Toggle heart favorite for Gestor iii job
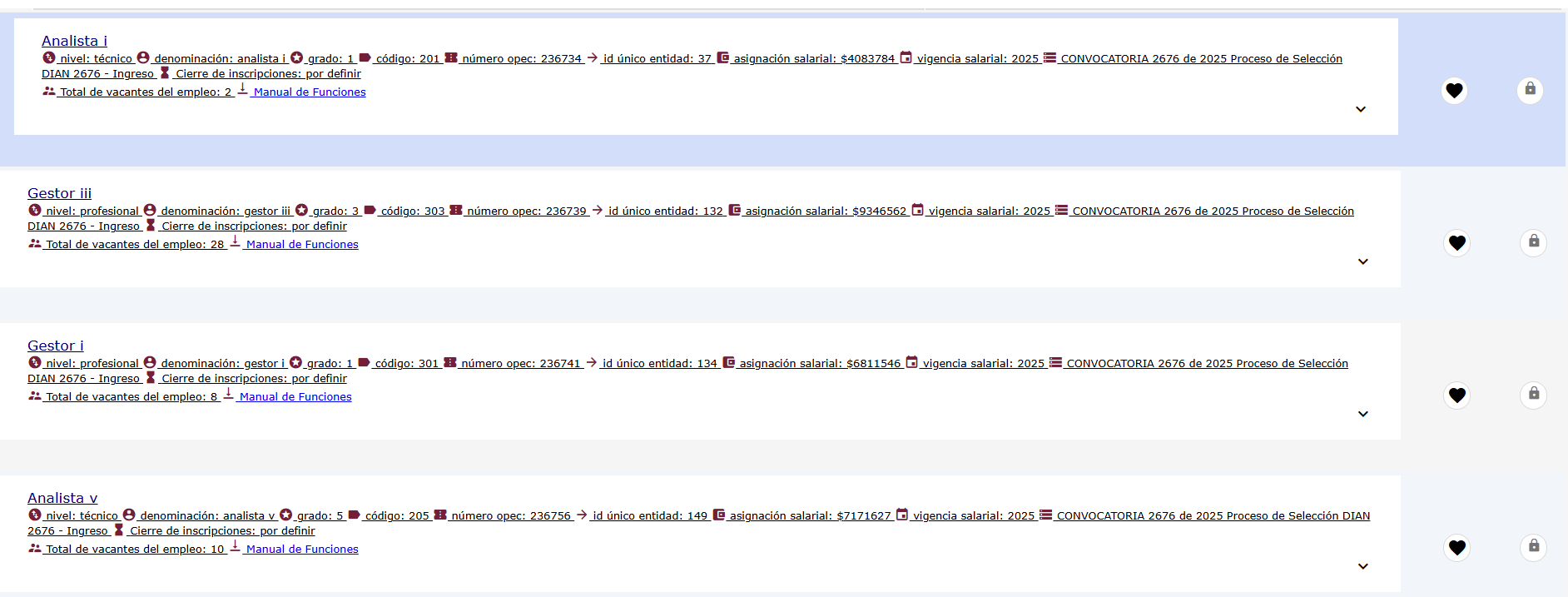This screenshot has height=597, width=1568. click(1456, 242)
